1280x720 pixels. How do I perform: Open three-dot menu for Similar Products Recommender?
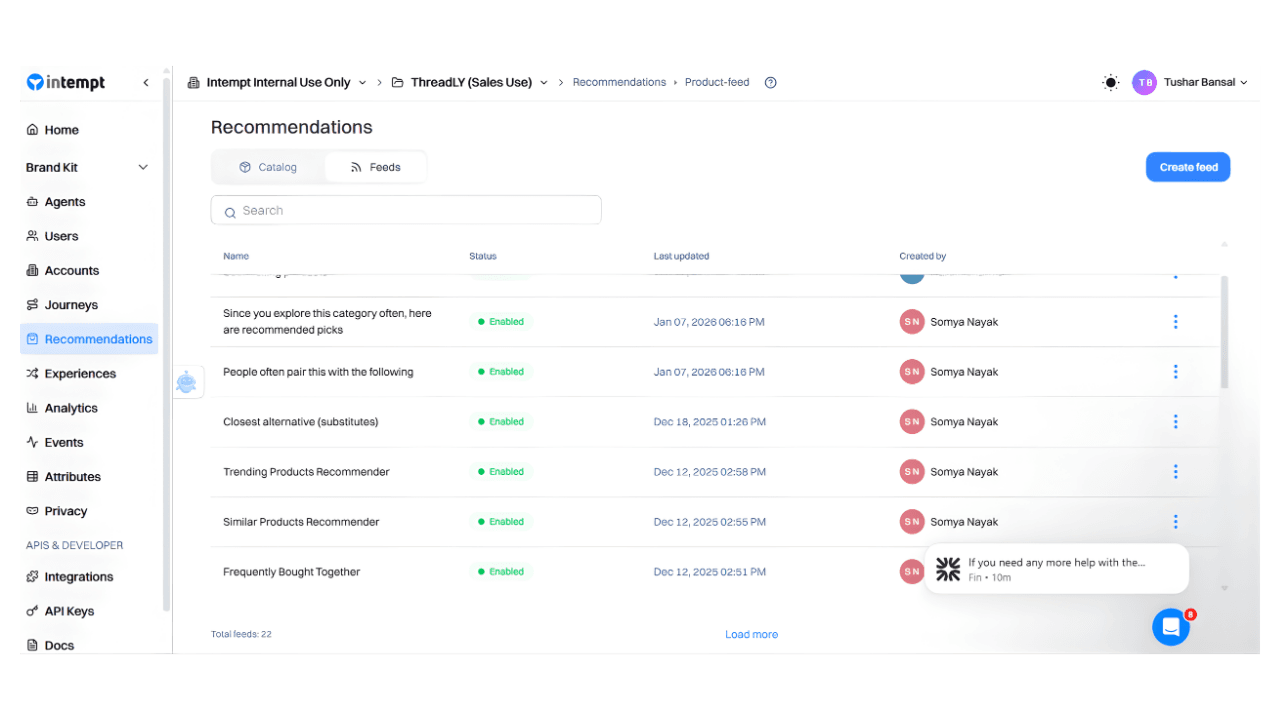point(1175,522)
